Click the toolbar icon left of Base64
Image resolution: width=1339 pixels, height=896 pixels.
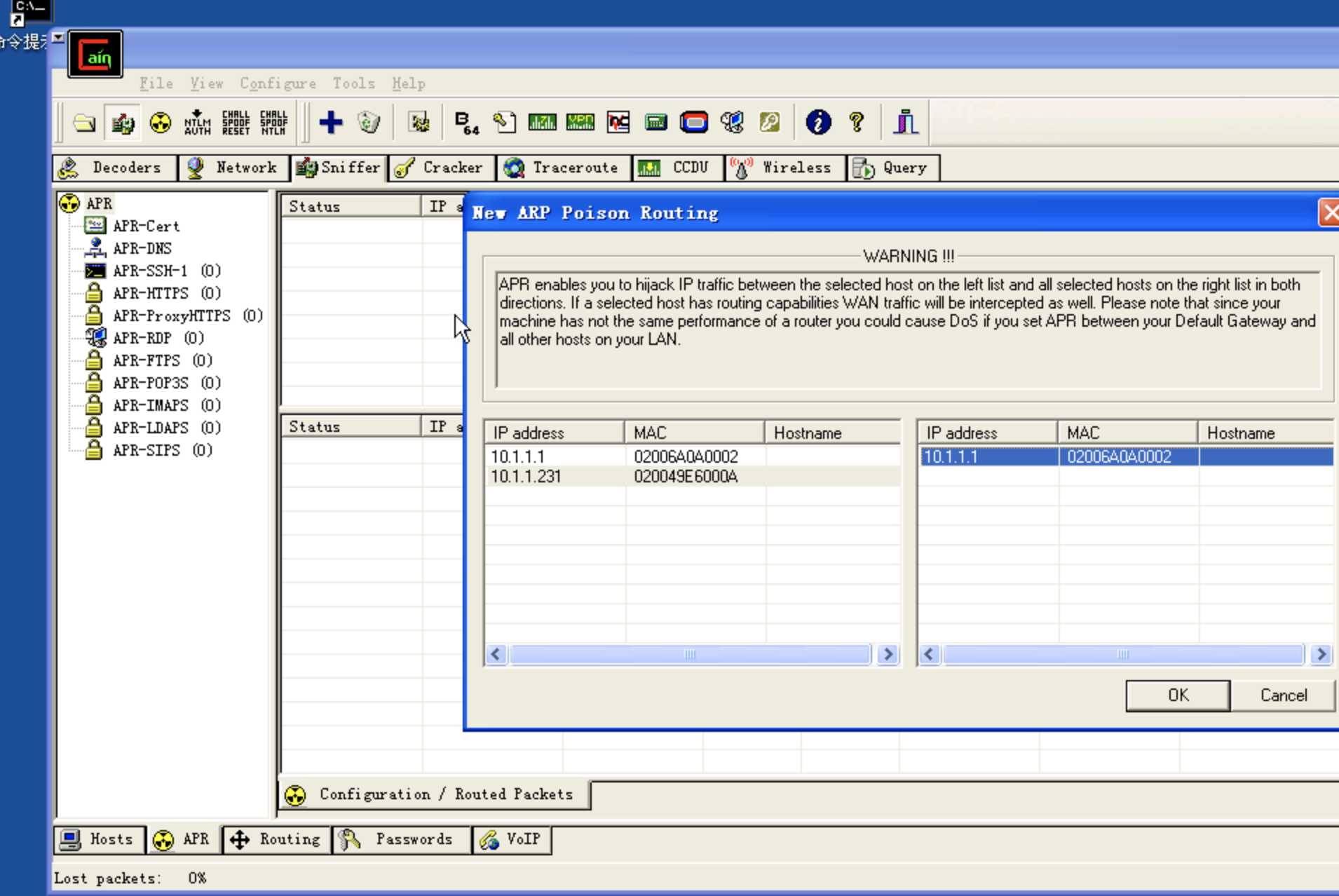pos(419,123)
